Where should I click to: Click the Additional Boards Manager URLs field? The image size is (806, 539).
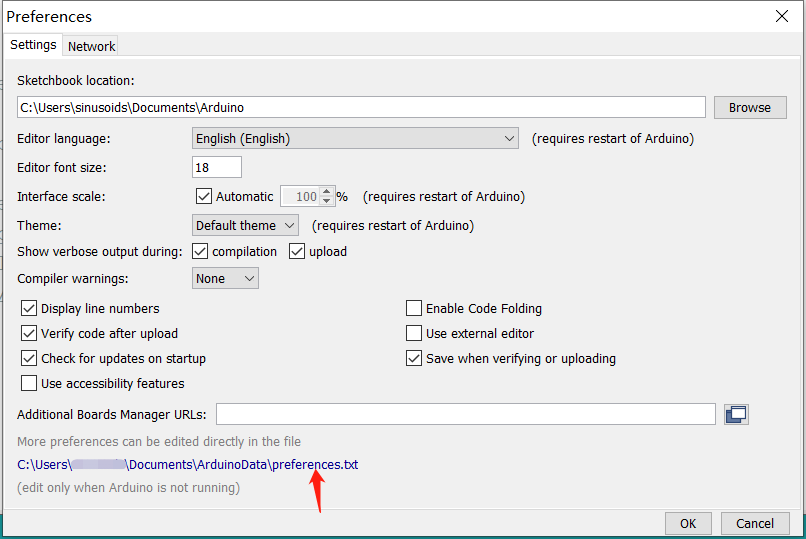tap(466, 414)
